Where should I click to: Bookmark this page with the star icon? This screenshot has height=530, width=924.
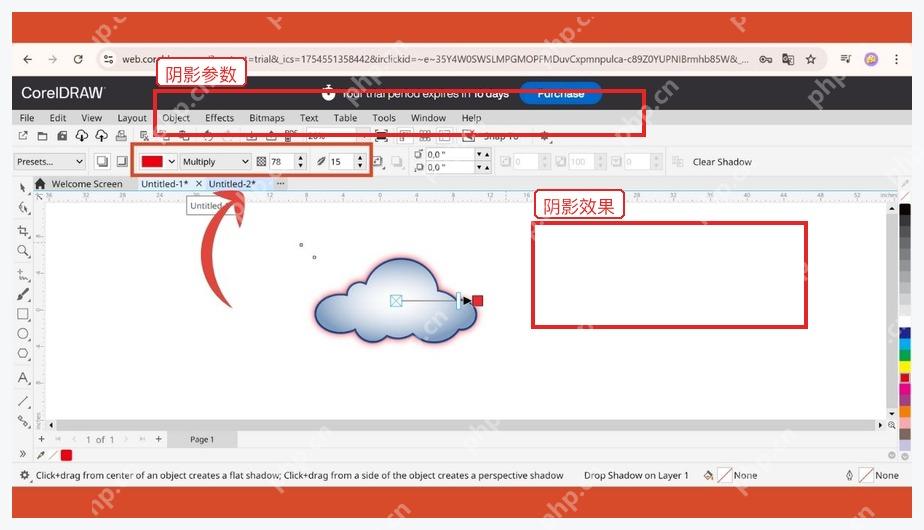click(x=811, y=59)
